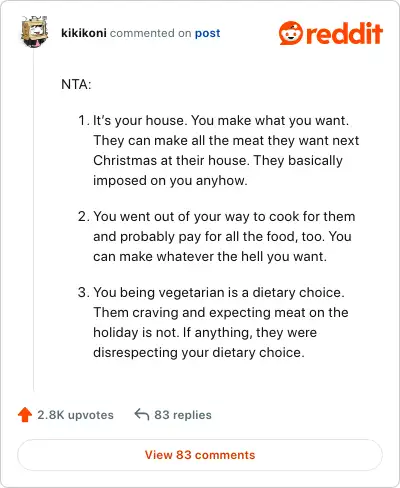Click the 'It's your house' first list paragraph

[x=226, y=150]
